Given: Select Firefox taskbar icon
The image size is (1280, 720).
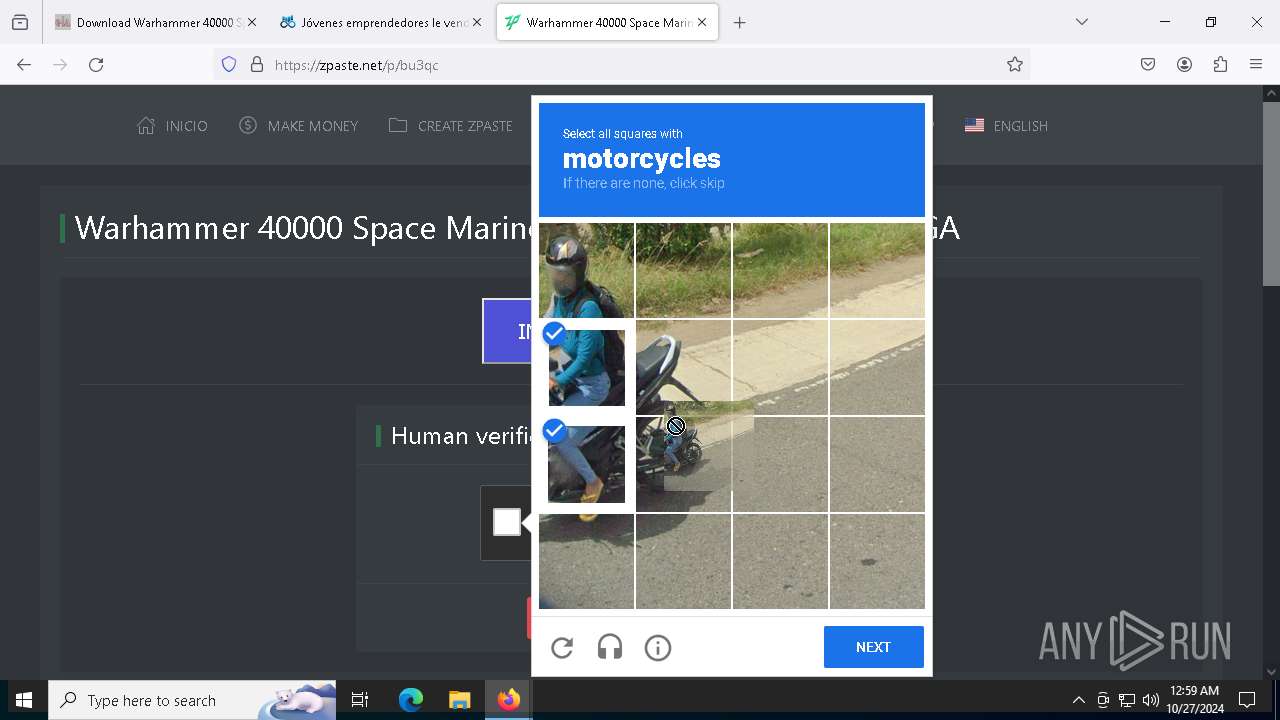Looking at the screenshot, I should (508, 700).
